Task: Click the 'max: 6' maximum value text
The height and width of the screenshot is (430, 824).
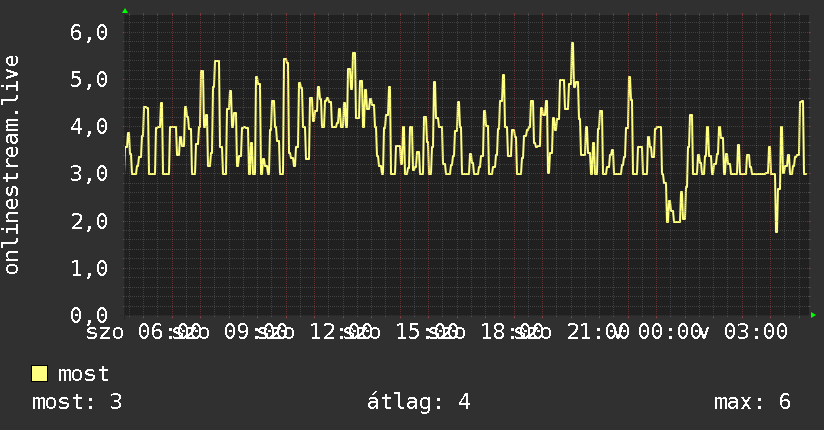Action: click(752, 402)
